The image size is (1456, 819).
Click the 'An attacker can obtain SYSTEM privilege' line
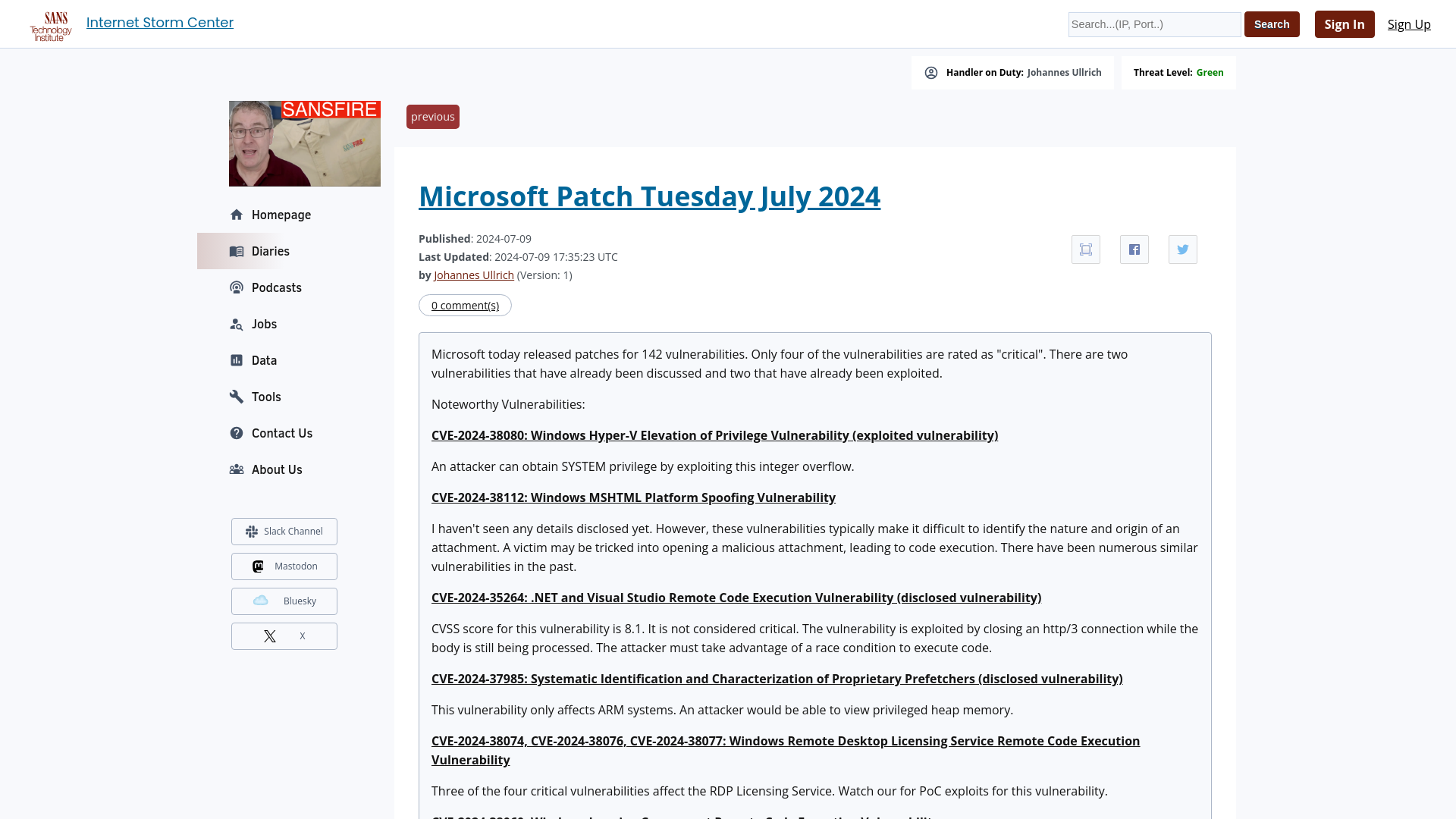click(x=642, y=466)
